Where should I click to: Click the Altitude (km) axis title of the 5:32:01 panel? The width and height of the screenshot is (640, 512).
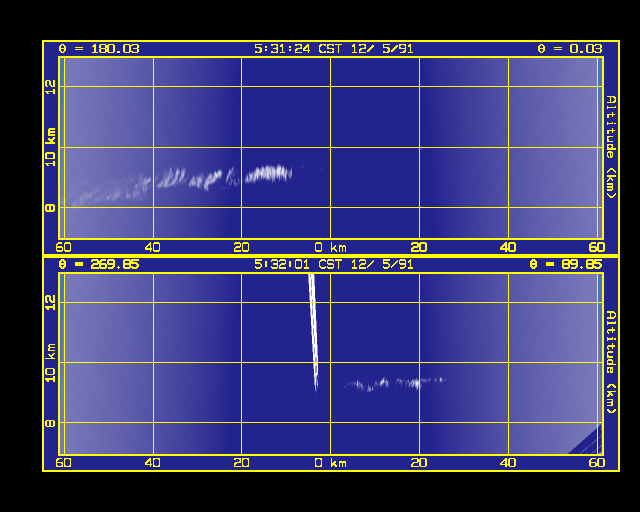click(x=611, y=362)
